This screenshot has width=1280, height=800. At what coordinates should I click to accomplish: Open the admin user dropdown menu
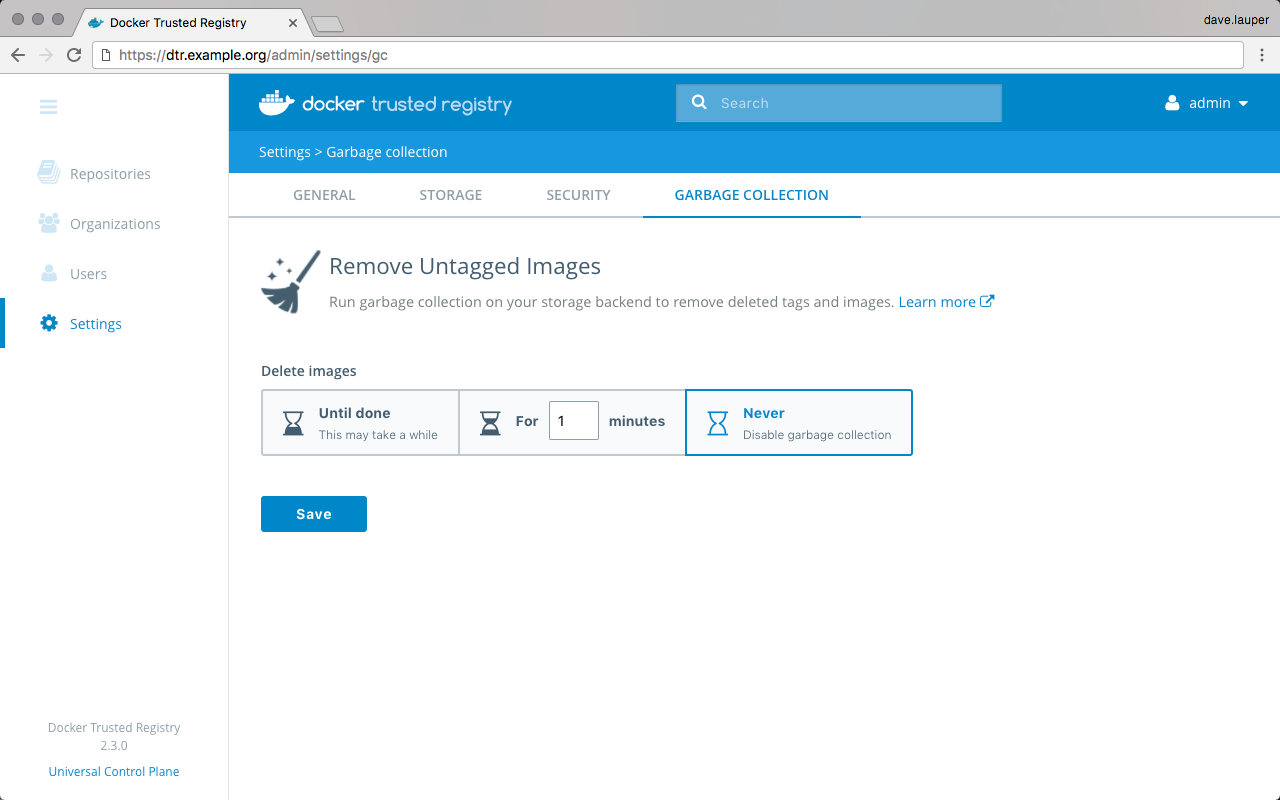tap(1207, 103)
